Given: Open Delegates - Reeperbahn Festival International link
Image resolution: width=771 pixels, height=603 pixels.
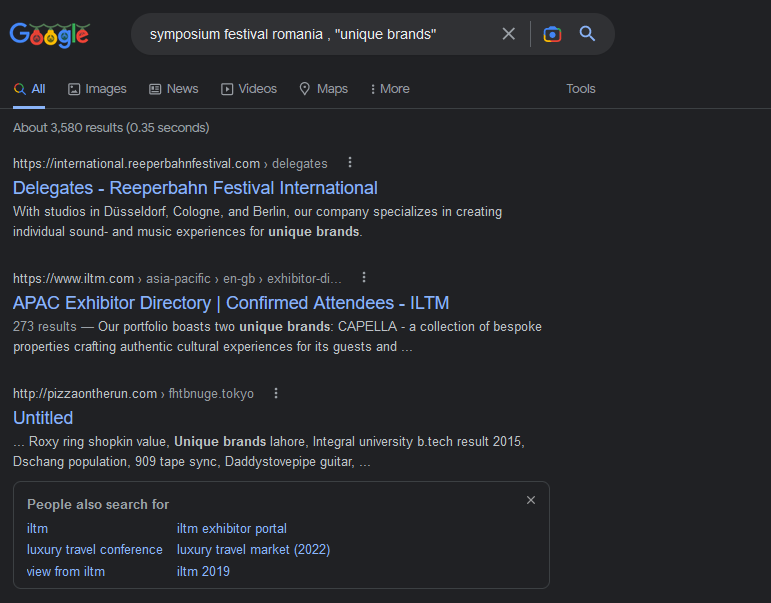Looking at the screenshot, I should [x=195, y=188].
